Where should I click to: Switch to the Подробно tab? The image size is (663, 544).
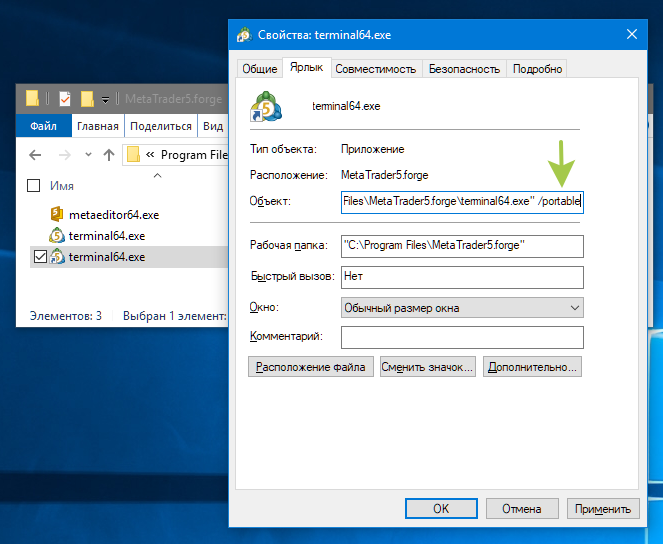pyautogui.click(x=537, y=68)
